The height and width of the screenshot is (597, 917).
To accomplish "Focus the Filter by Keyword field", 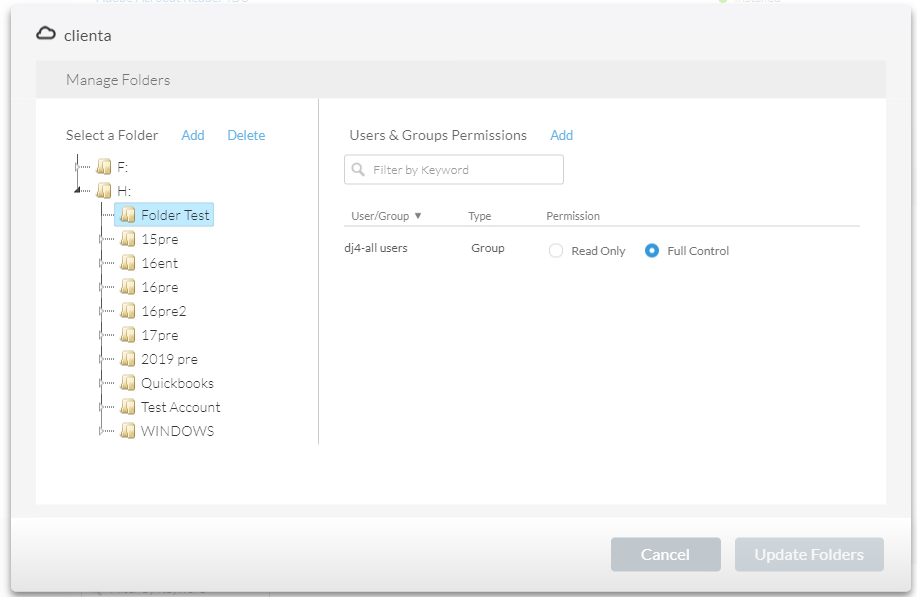I will coord(454,170).
